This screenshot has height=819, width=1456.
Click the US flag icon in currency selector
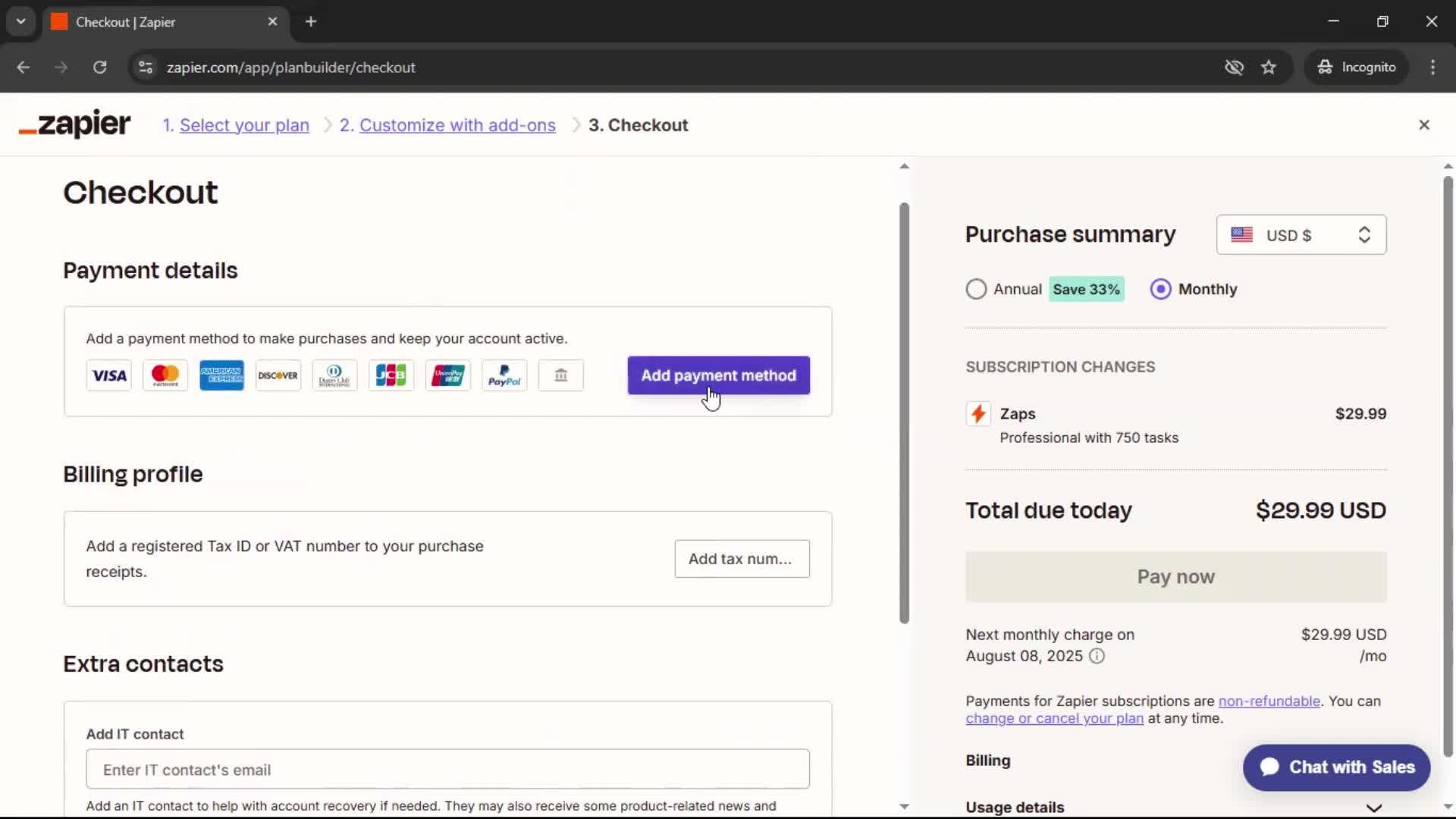(1242, 235)
